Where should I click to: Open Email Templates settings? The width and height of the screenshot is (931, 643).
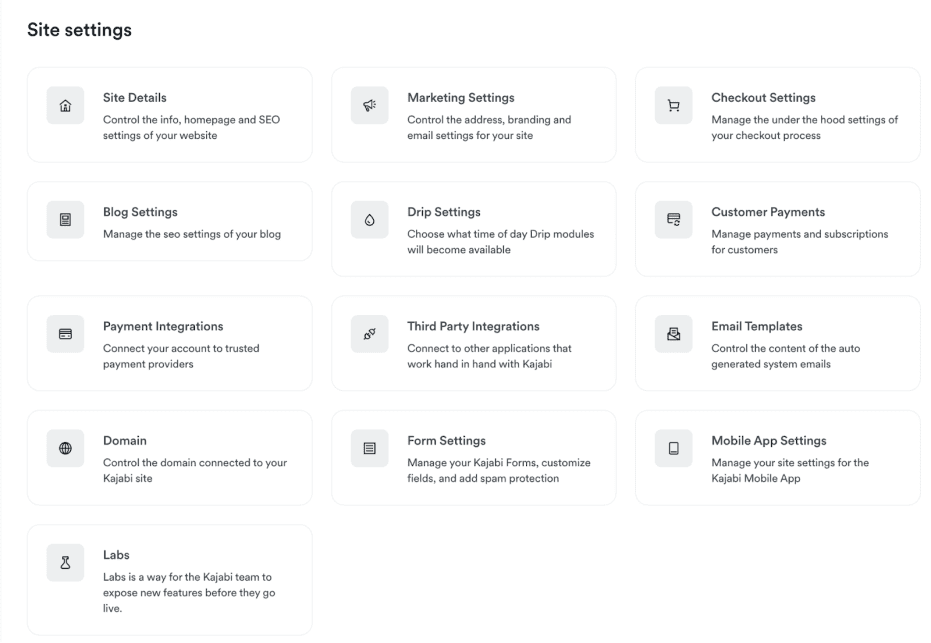coord(756,326)
